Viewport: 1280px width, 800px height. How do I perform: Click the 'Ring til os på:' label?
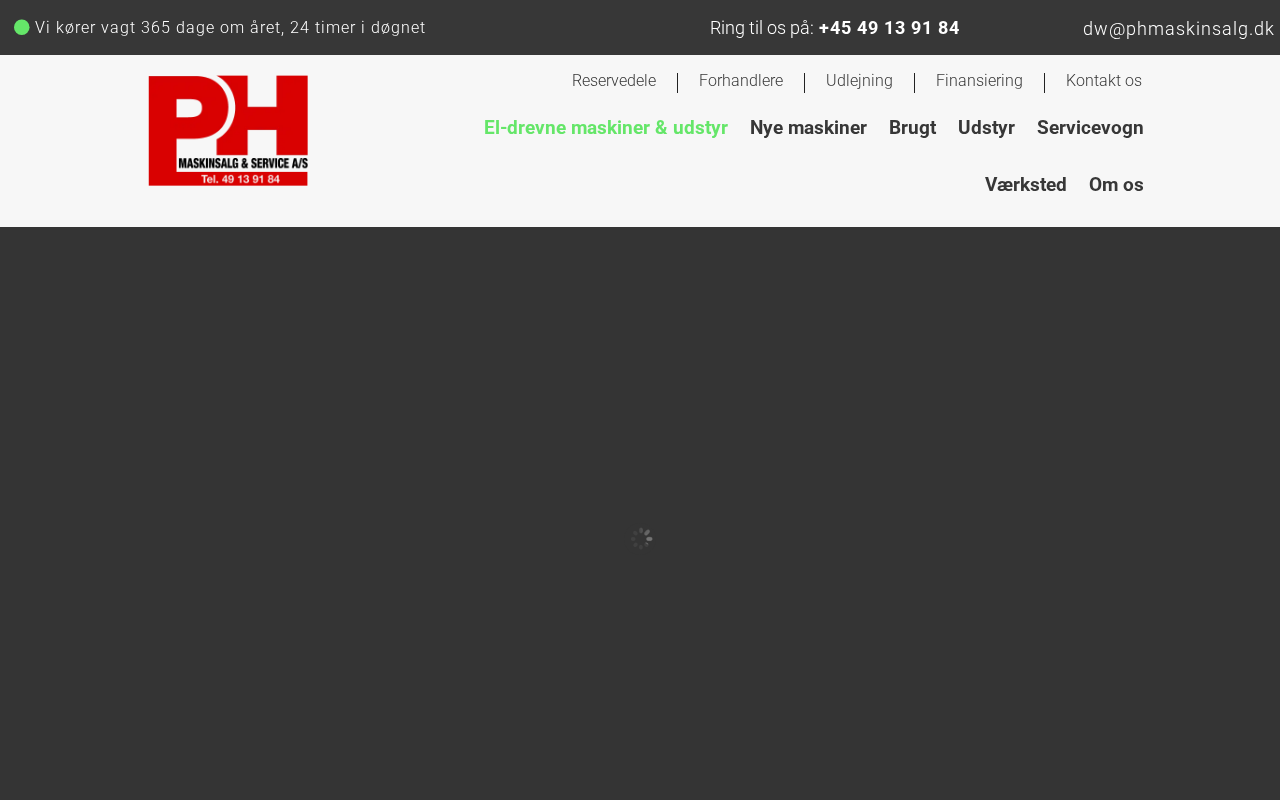click(x=762, y=28)
